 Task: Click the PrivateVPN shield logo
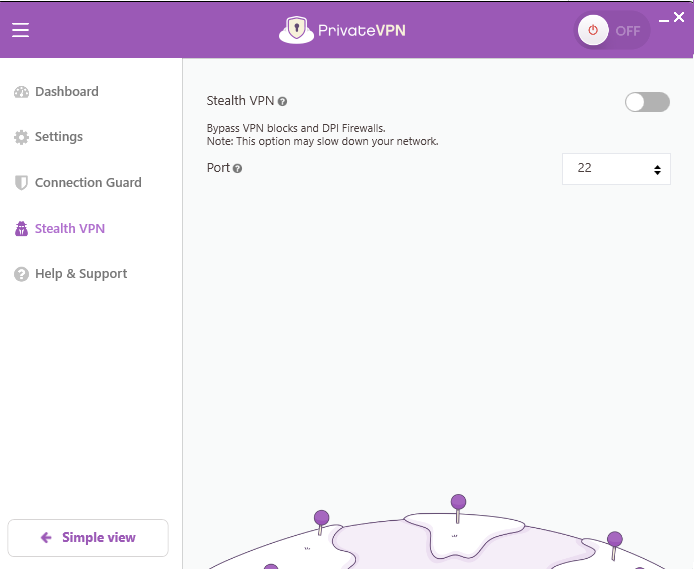click(296, 30)
